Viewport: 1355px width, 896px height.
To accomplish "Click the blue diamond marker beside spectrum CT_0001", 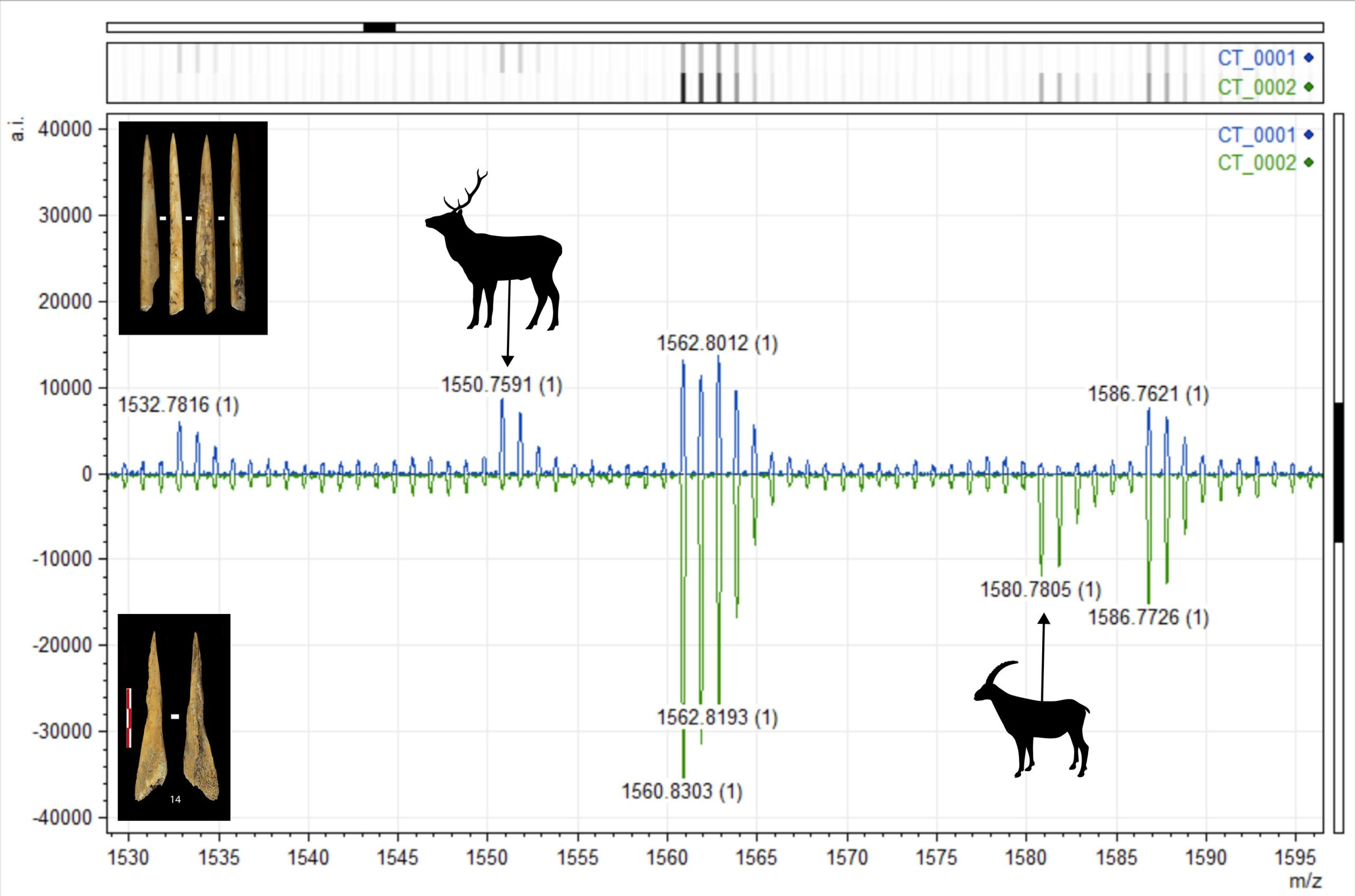I will [x=1309, y=135].
